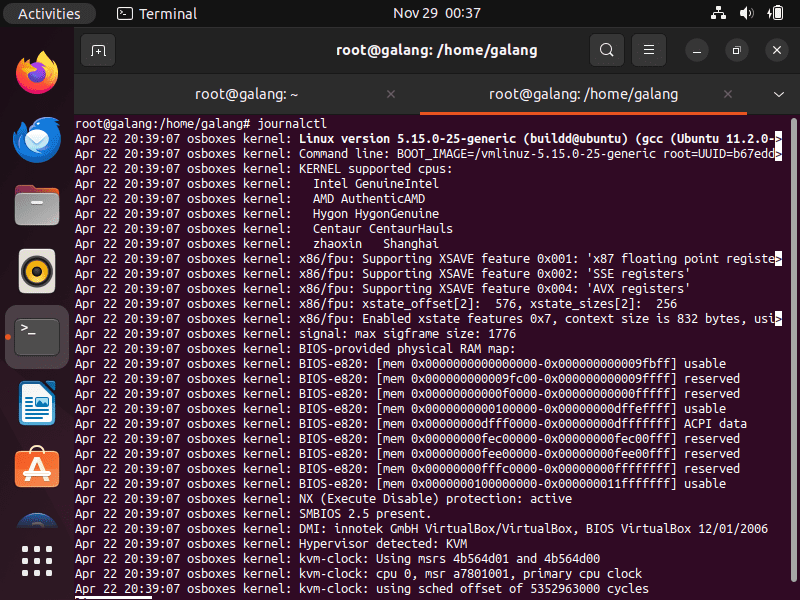
Task: Click the 'Command line: BOOT_IMAGE' log line
Action: click(428, 154)
